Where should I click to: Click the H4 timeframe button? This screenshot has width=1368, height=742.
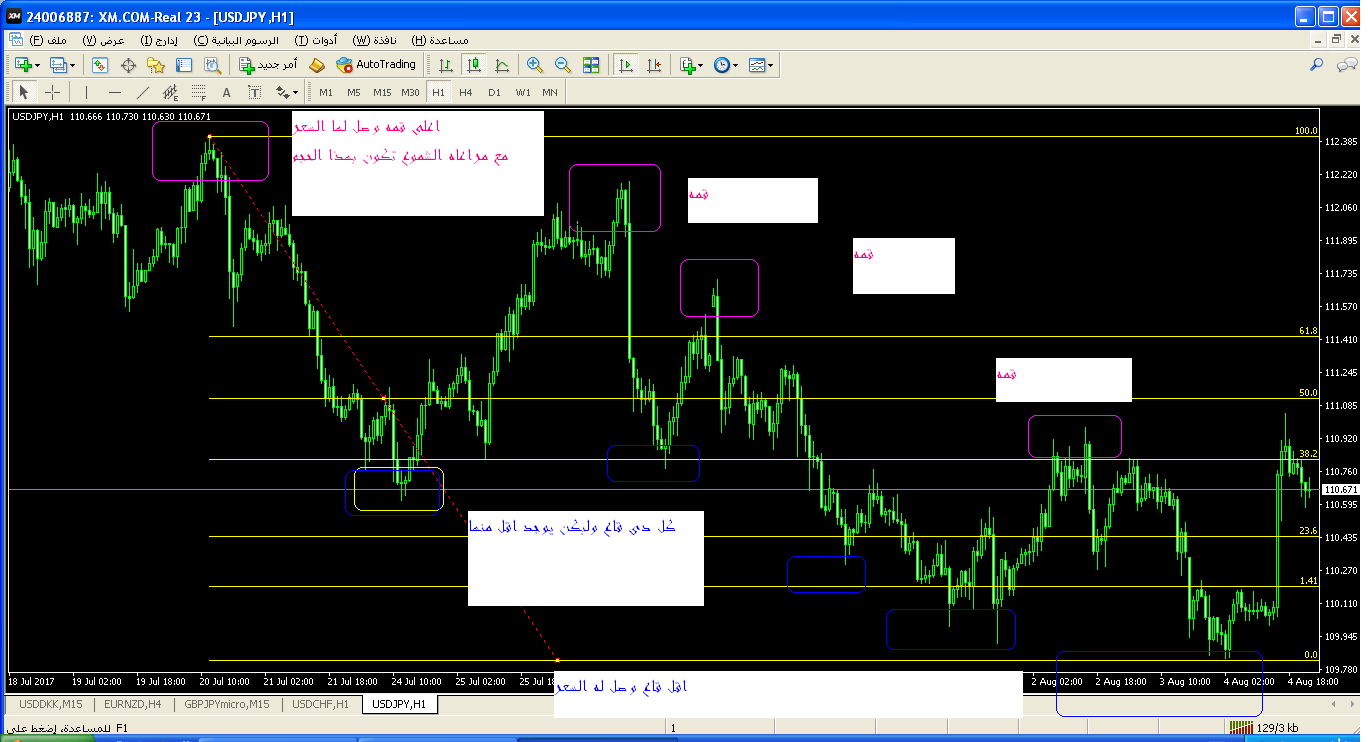point(466,92)
